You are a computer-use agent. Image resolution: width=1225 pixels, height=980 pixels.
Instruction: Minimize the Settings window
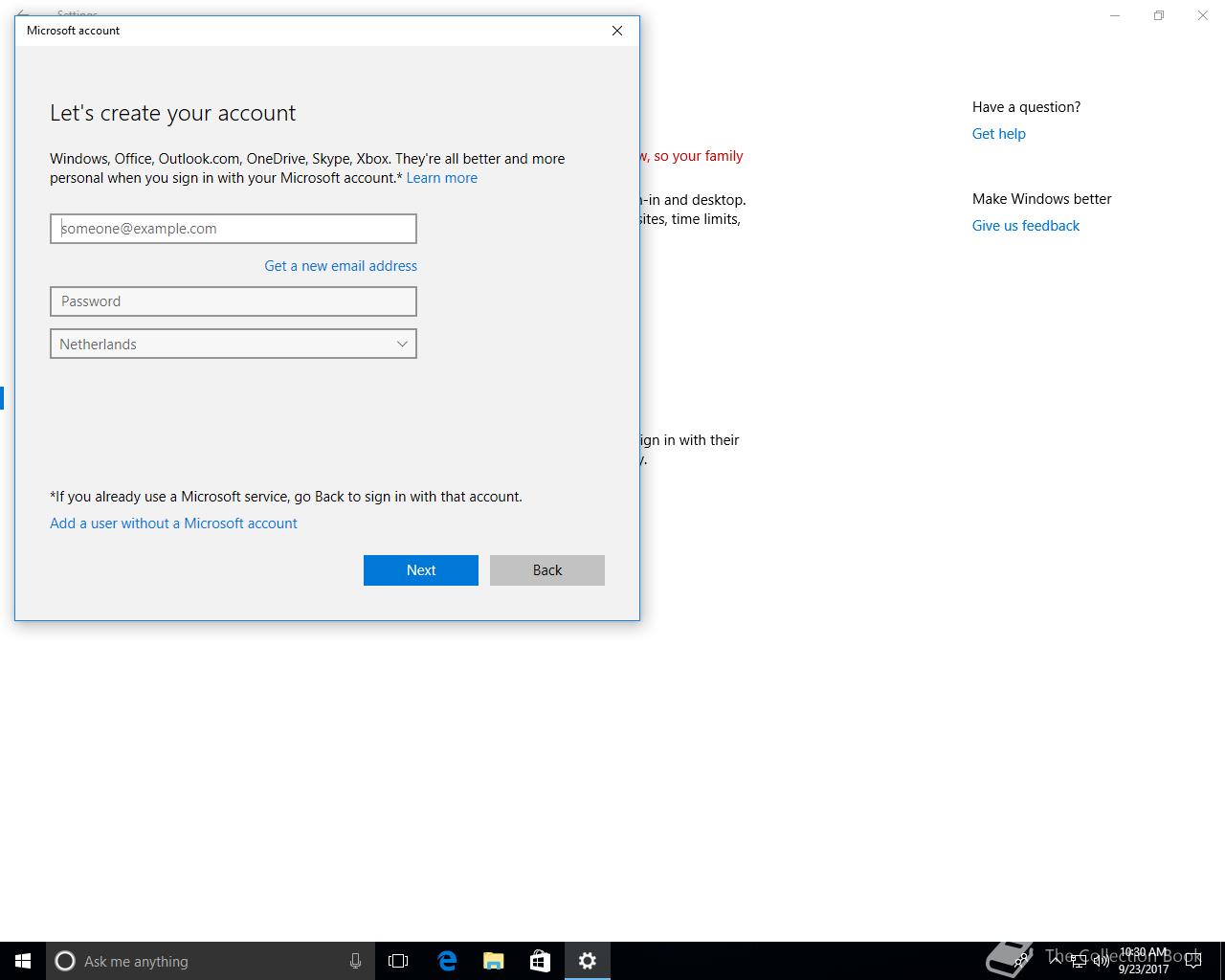pyautogui.click(x=1115, y=15)
